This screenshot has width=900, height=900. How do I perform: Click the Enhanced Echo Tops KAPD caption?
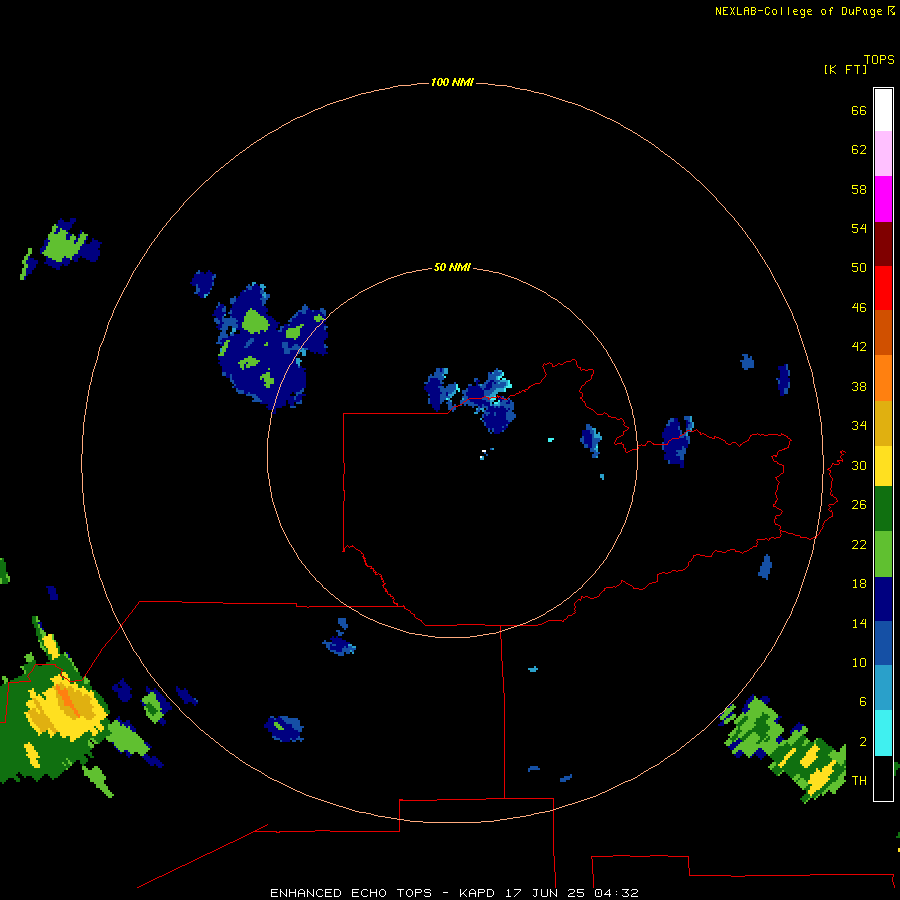[x=454, y=893]
